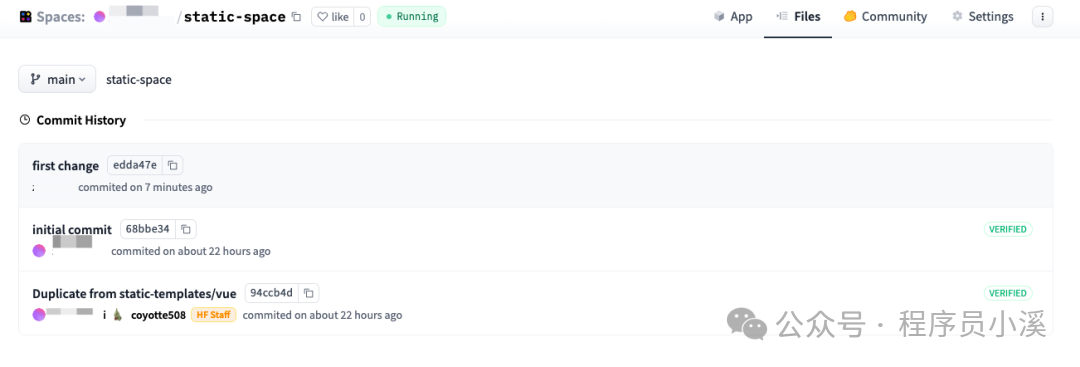Copy the edda47e commit hash
Viewport: 1080px width, 367px height.
173,165
